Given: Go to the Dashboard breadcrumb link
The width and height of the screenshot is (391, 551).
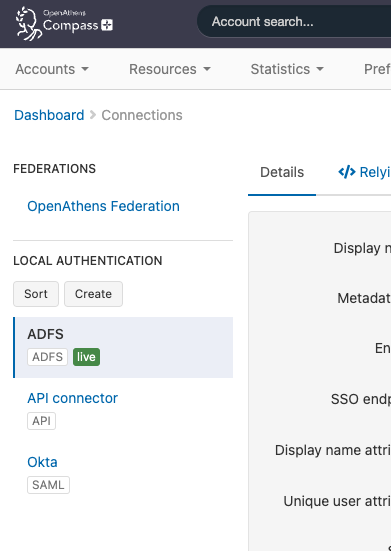Looking at the screenshot, I should click(x=49, y=115).
